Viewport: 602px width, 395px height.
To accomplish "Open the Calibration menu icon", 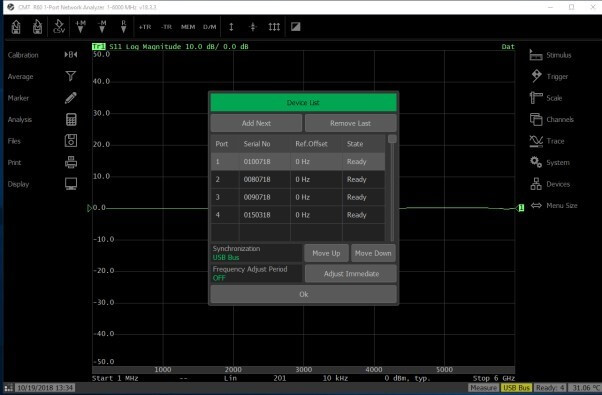I will (71, 55).
